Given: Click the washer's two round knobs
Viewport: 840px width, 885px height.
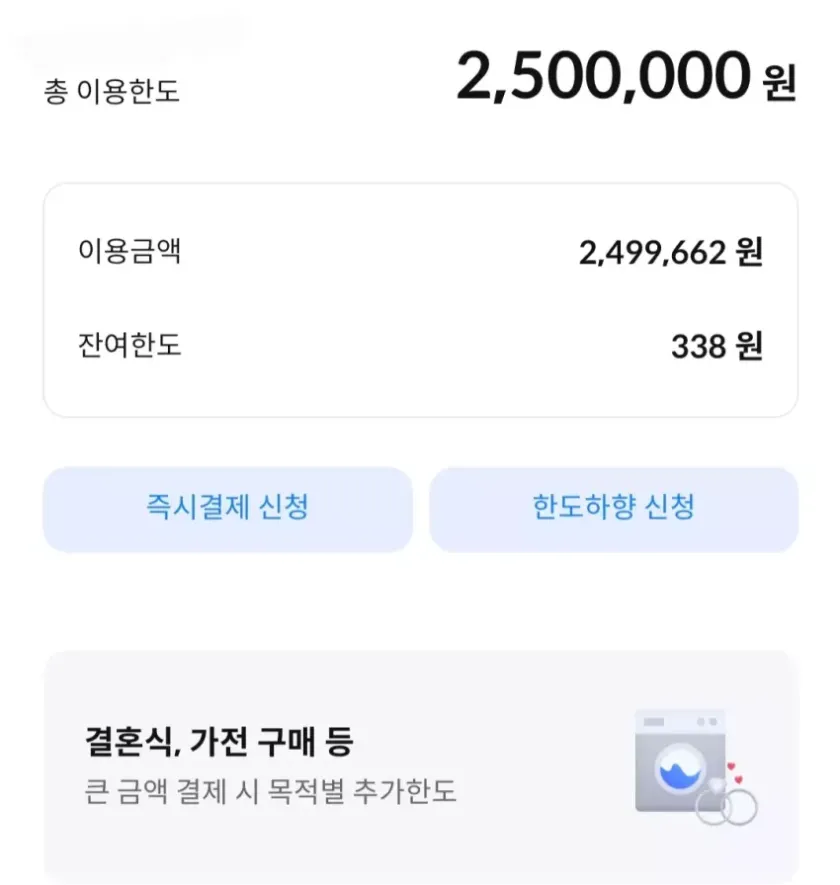Looking at the screenshot, I should tap(706, 722).
